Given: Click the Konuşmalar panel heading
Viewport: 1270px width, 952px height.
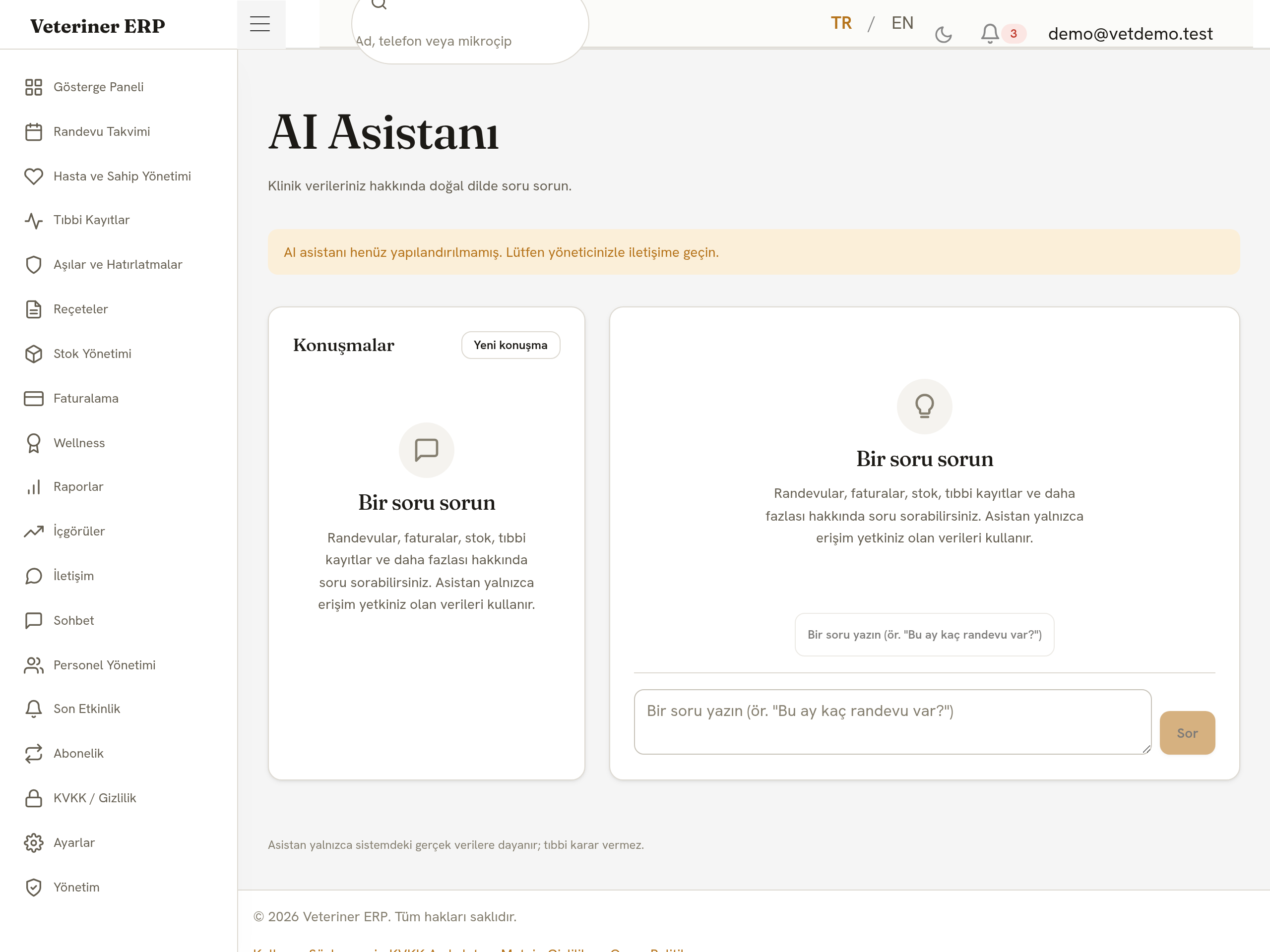Looking at the screenshot, I should coord(343,345).
